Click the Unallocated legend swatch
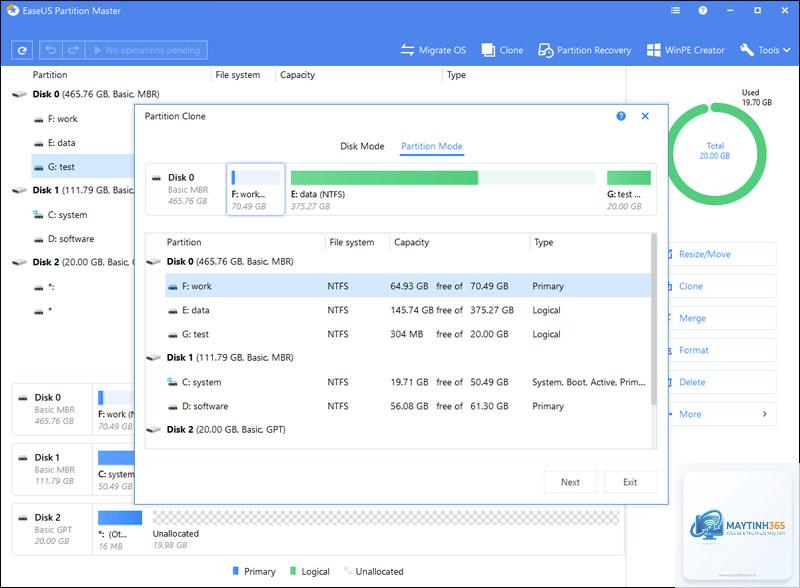This screenshot has width=800, height=588. [x=348, y=571]
